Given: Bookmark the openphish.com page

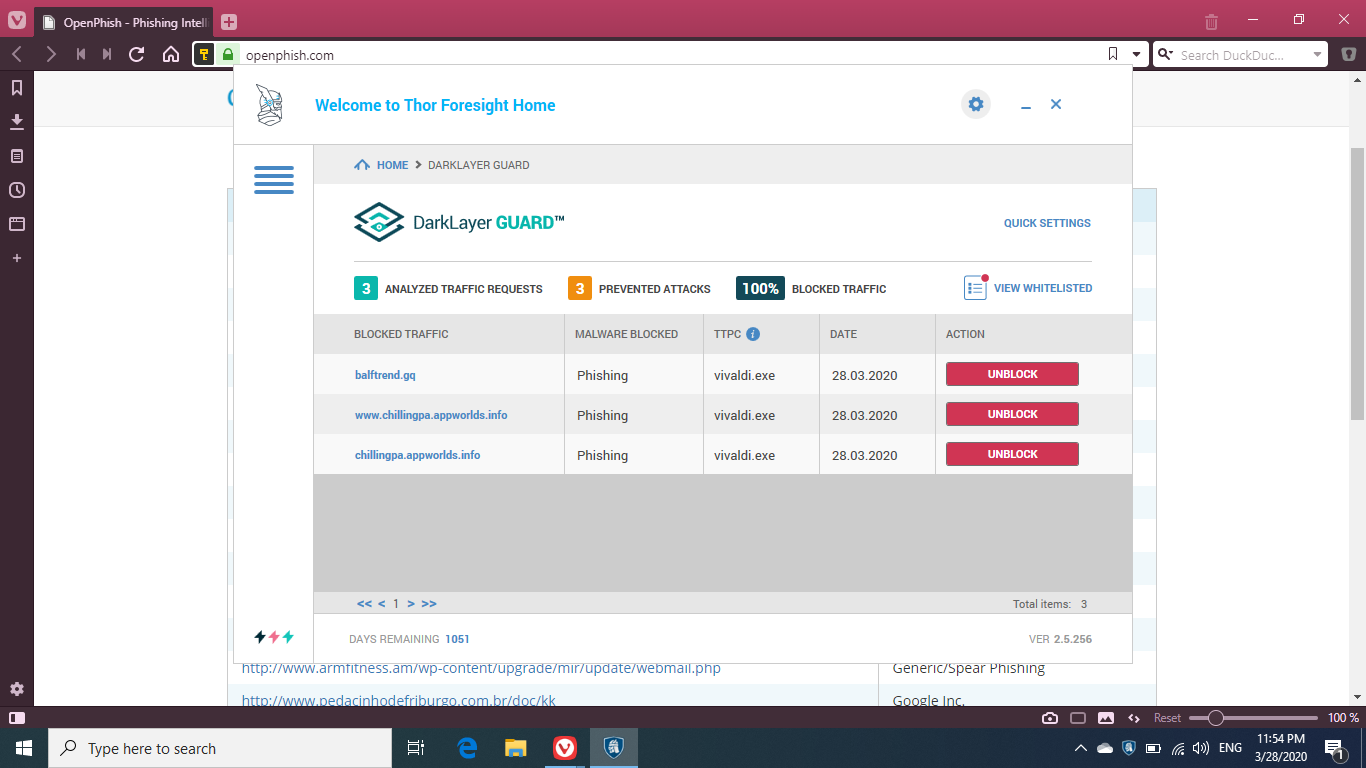Looking at the screenshot, I should coord(1113,55).
